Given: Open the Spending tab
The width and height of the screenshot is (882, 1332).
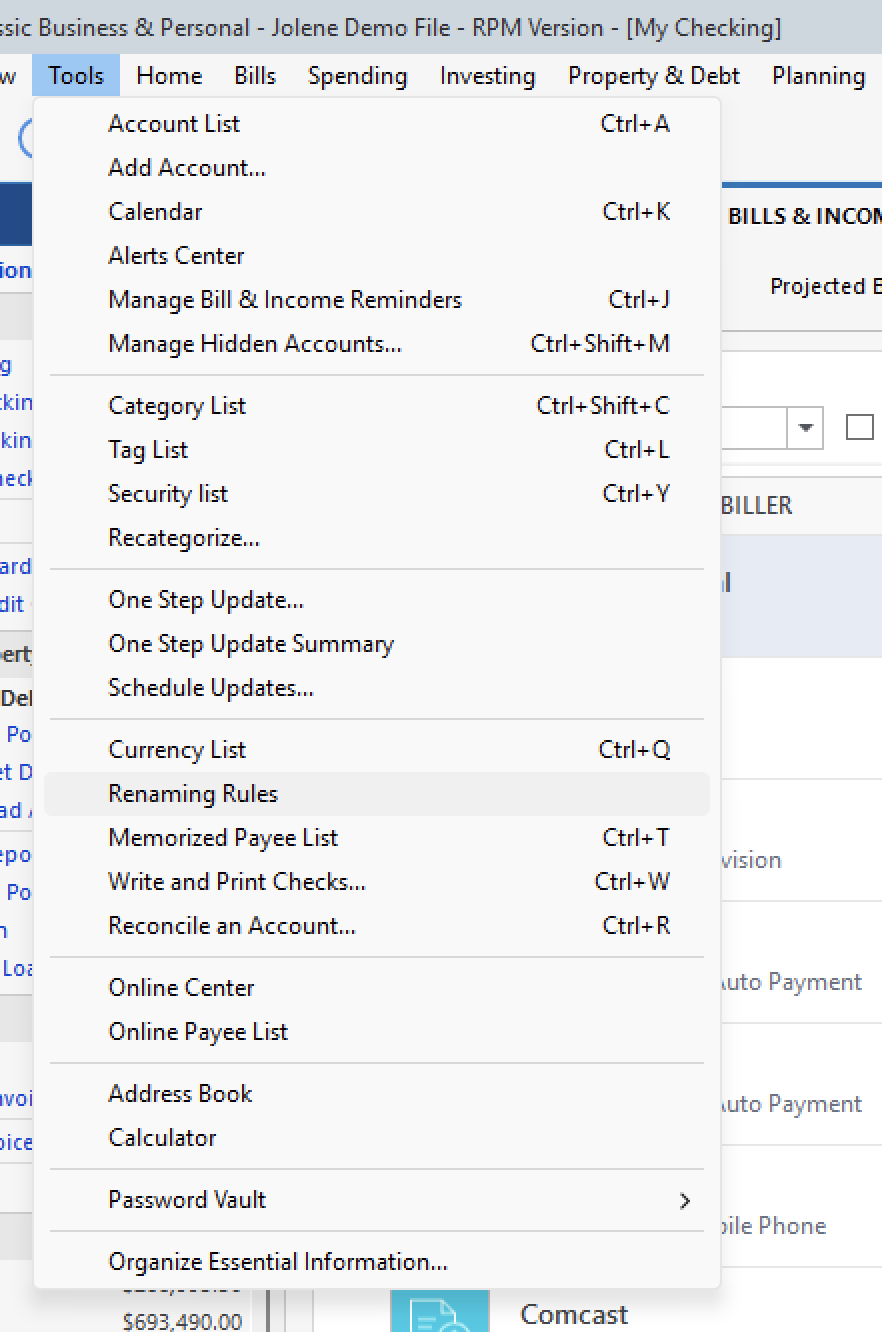Looking at the screenshot, I should click(358, 76).
